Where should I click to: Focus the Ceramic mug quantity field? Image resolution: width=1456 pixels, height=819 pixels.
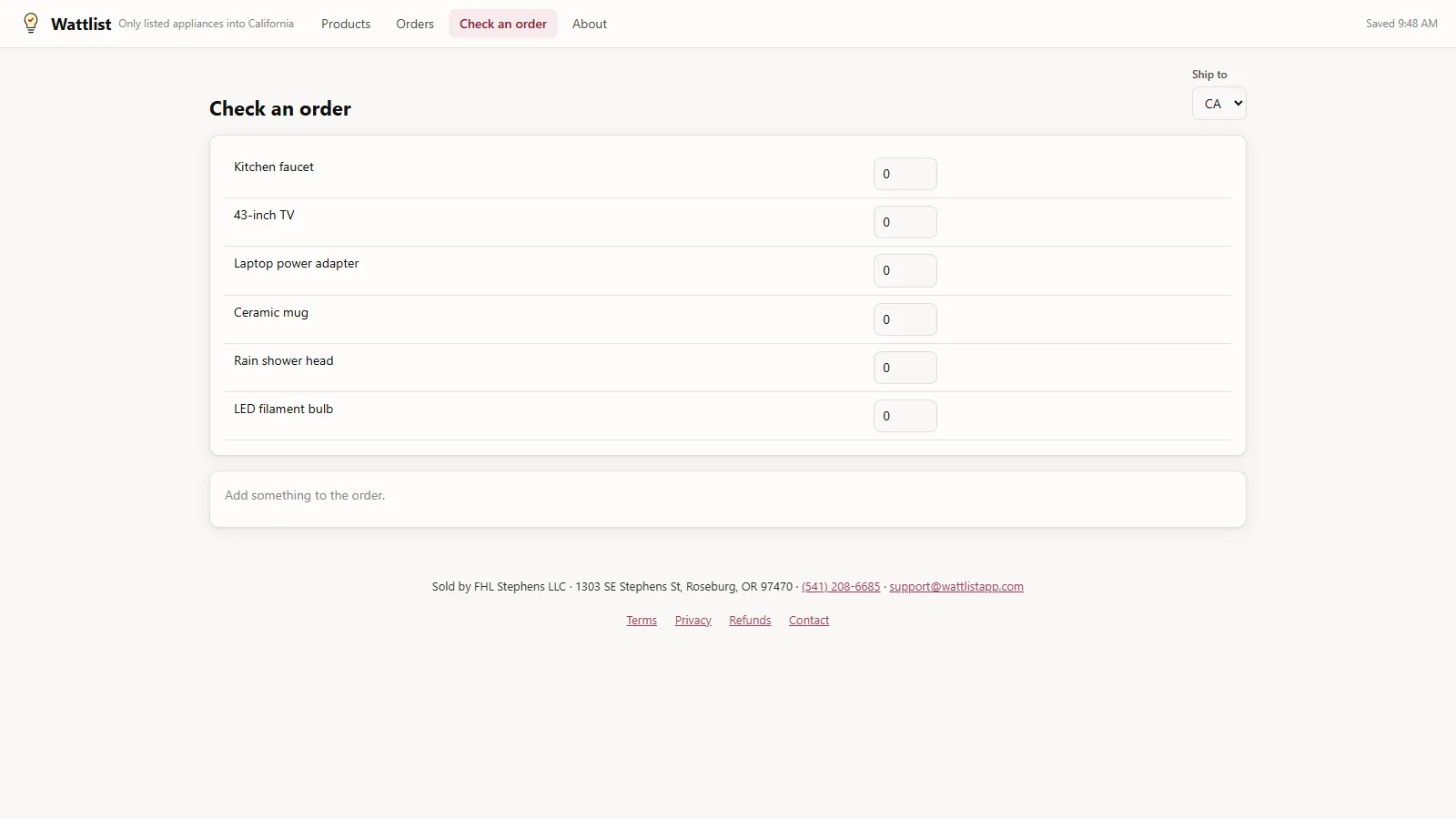(905, 319)
